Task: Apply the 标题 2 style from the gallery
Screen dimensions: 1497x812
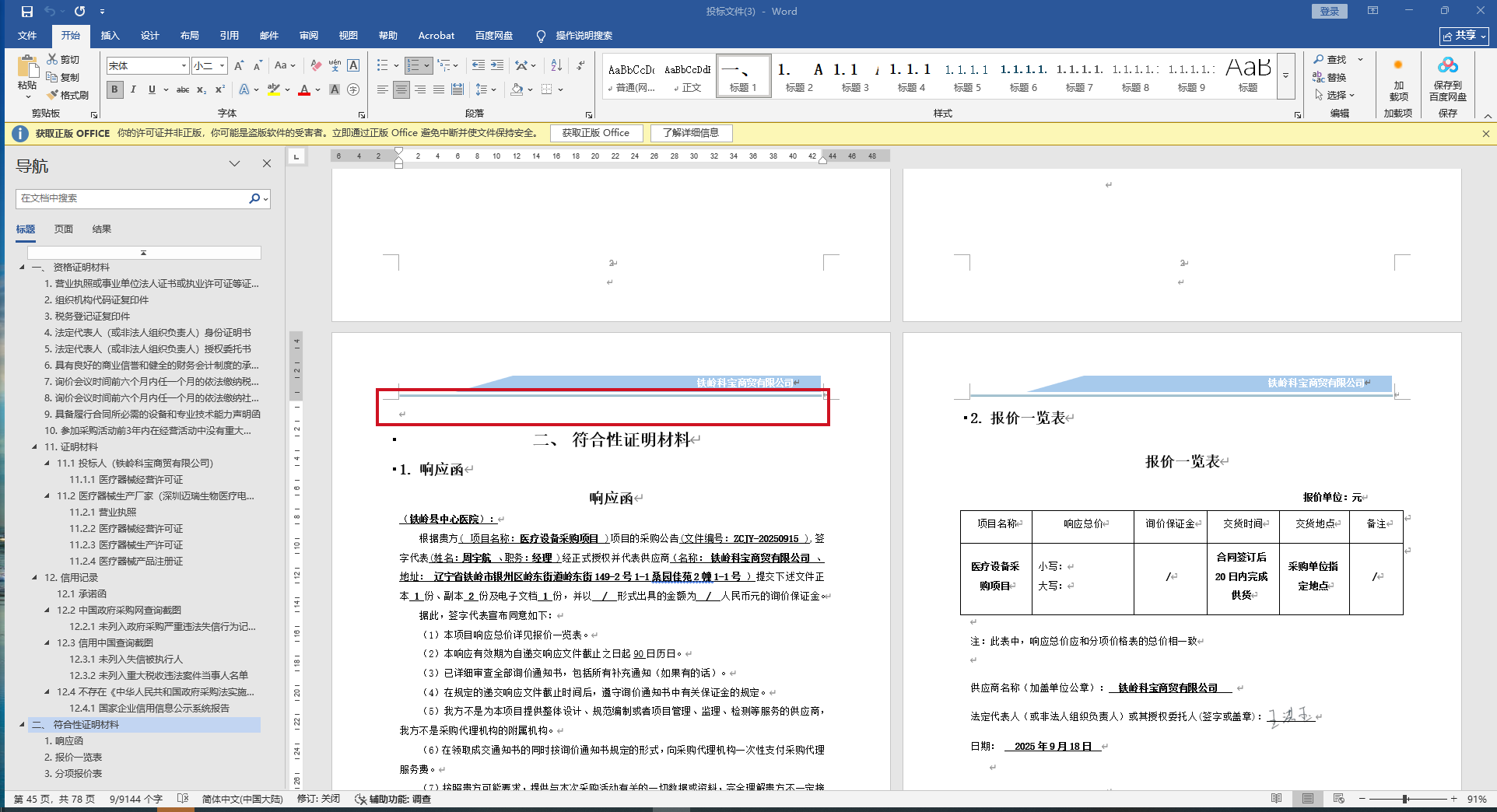Action: [x=800, y=75]
